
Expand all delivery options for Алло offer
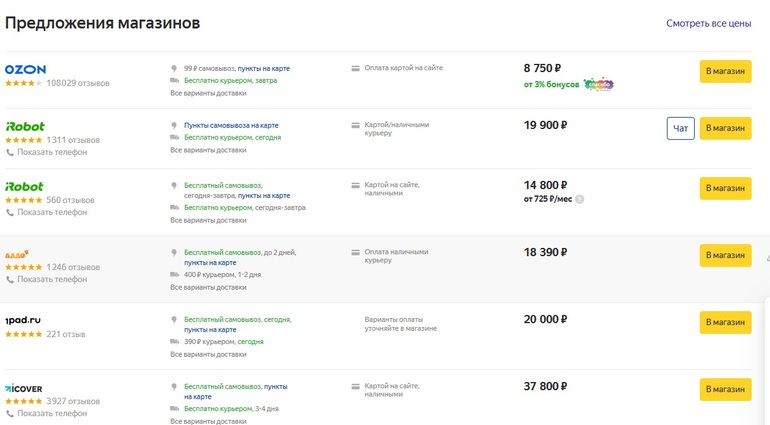pos(207,287)
